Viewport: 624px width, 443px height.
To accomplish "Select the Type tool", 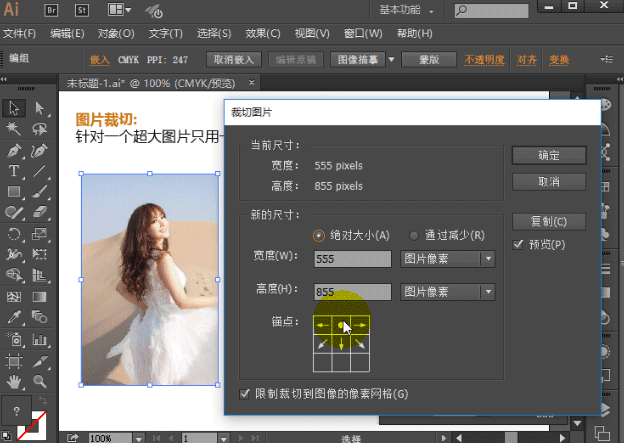I will coord(13,171).
